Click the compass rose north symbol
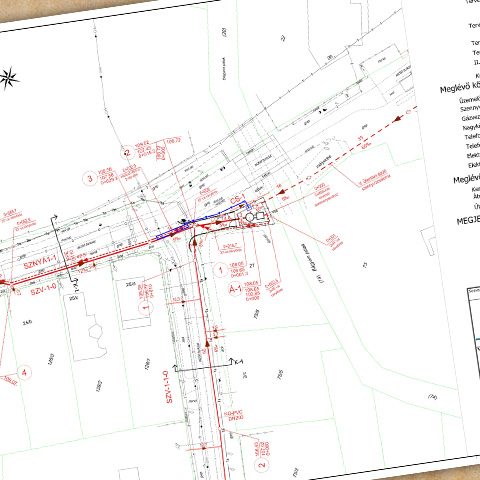Image resolution: width=480 pixels, height=480 pixels. (x=9, y=78)
